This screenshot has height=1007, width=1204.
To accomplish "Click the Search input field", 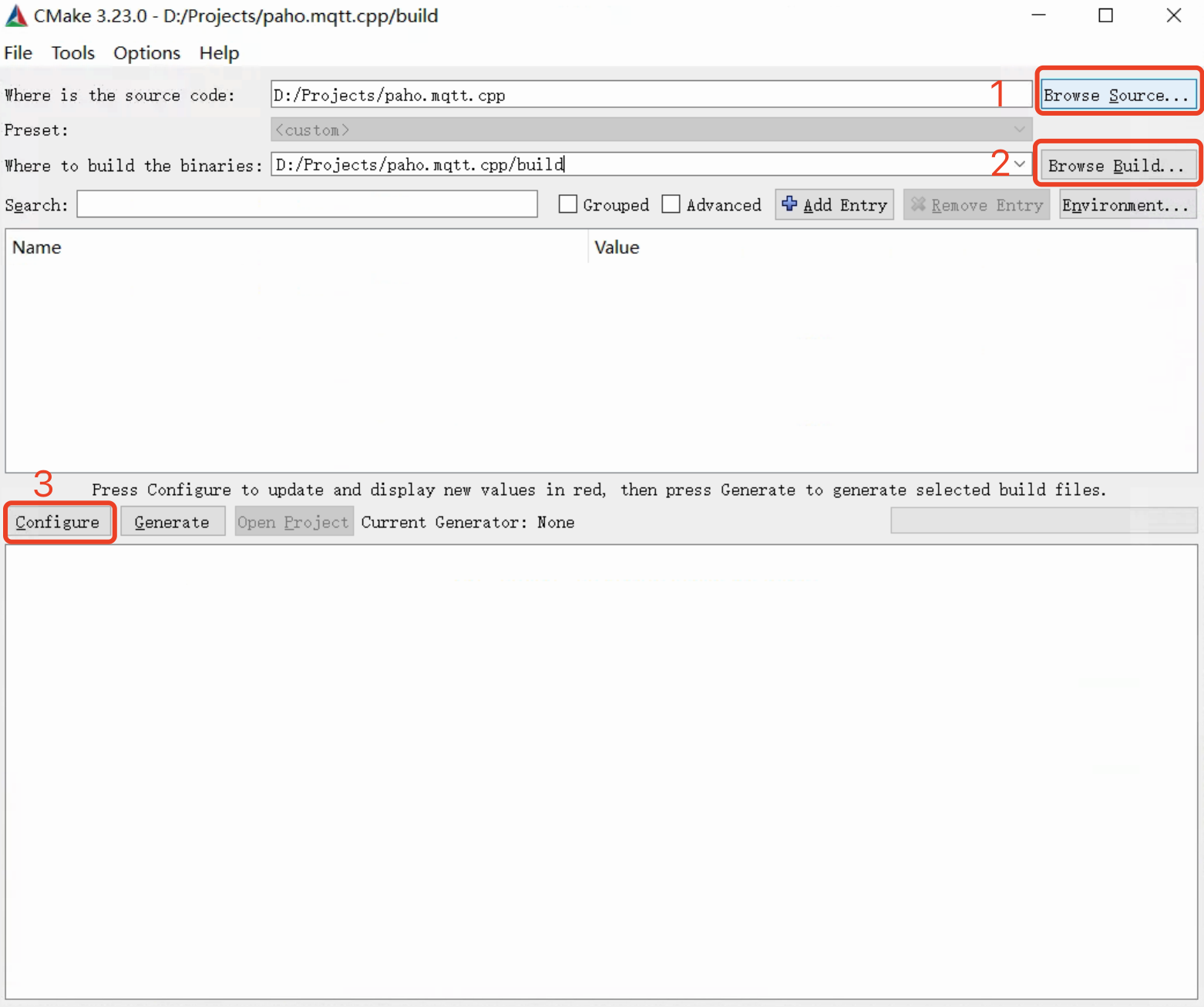I will click(307, 204).
